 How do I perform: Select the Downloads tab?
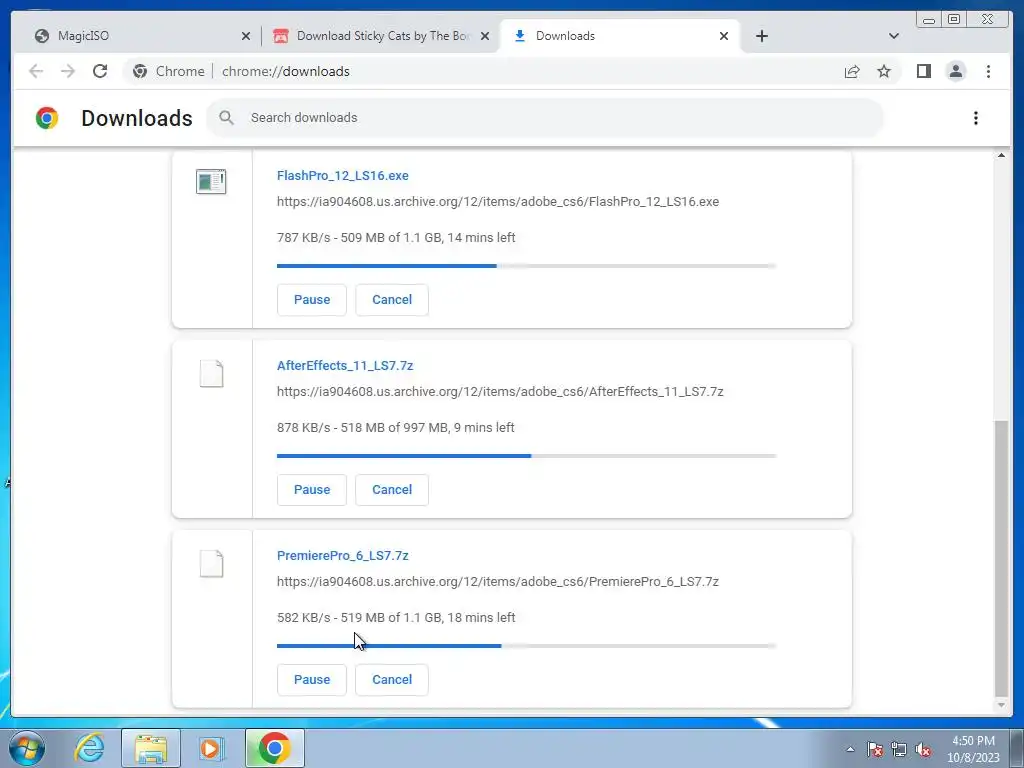[x=620, y=36]
